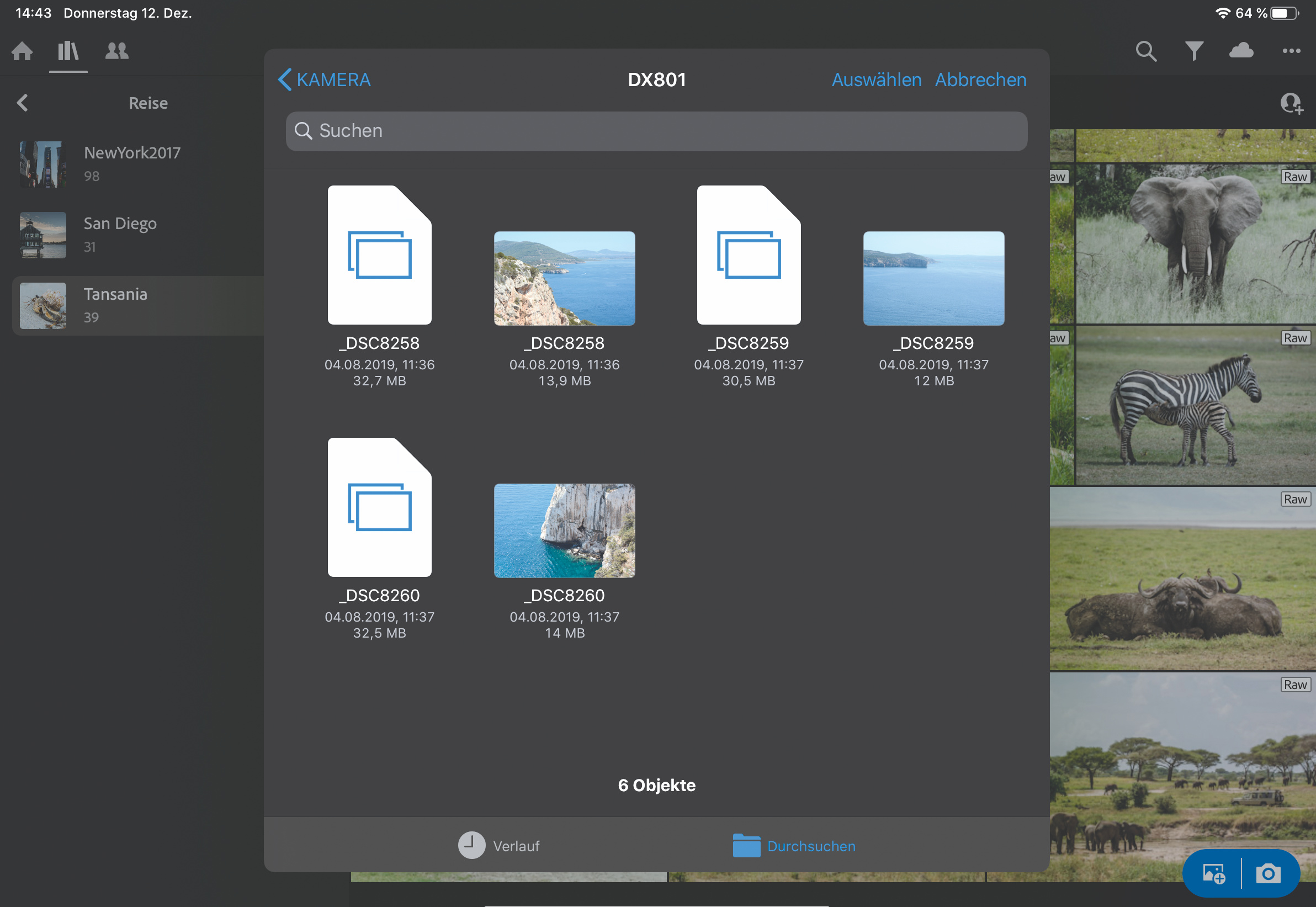Viewport: 1316px width, 907px height.
Task: Collapse the Reise folder with back chevron
Action: (23, 103)
